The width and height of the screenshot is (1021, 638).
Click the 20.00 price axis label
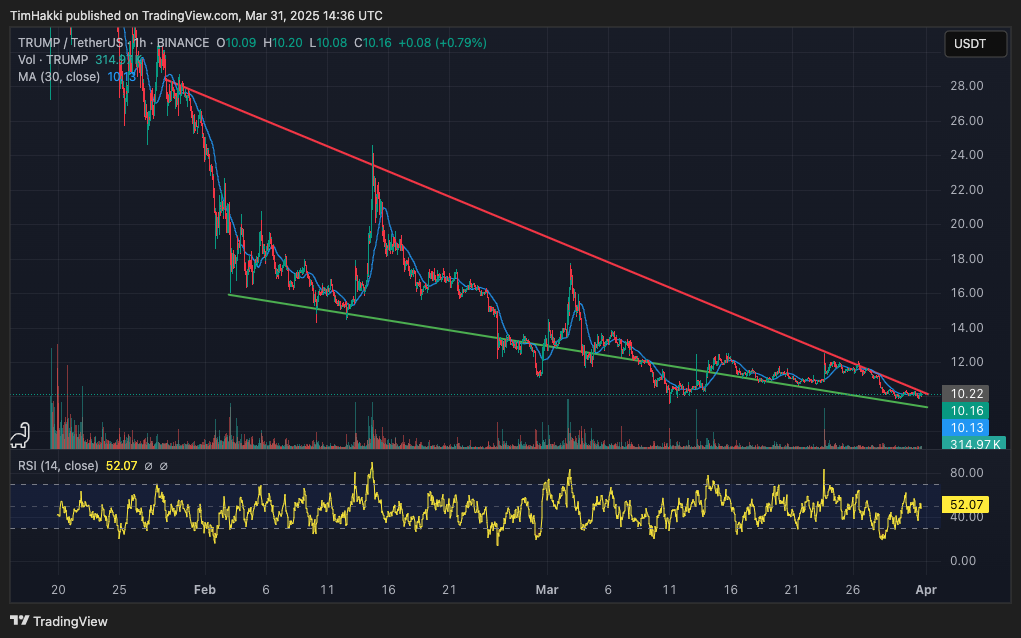click(967, 224)
